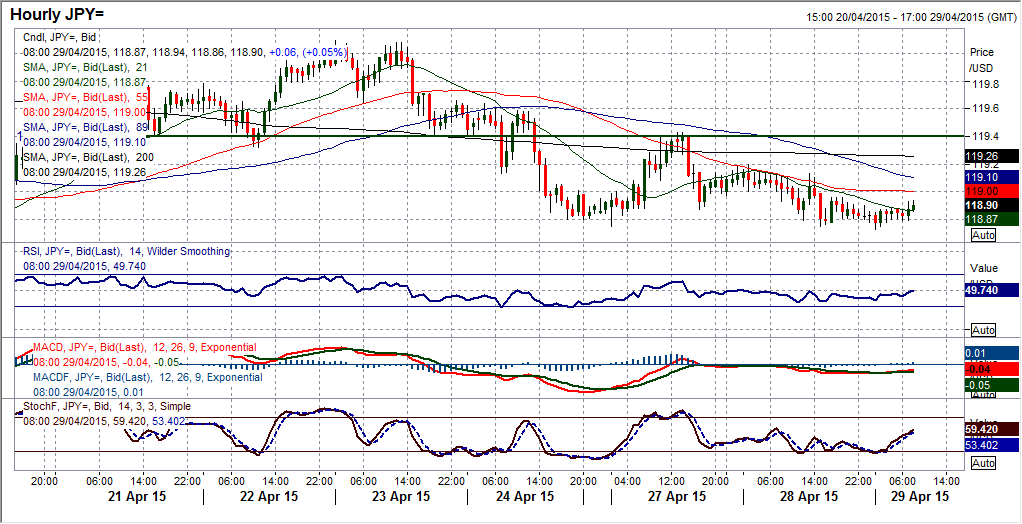The height and width of the screenshot is (524, 1022).
Task: Select the green 118.87 price tag
Action: tap(991, 220)
